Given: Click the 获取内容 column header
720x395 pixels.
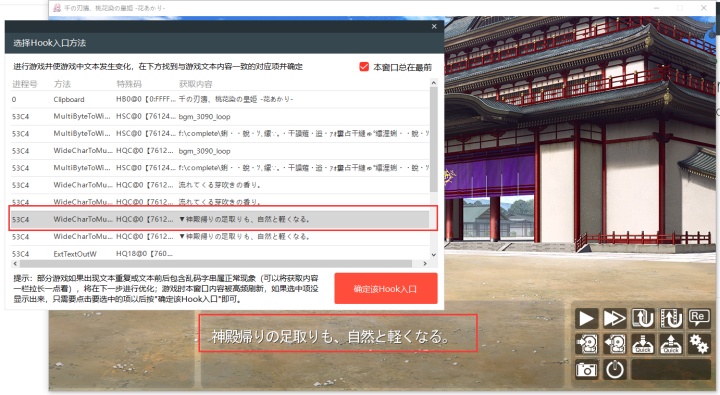Looking at the screenshot, I should coord(196,84).
